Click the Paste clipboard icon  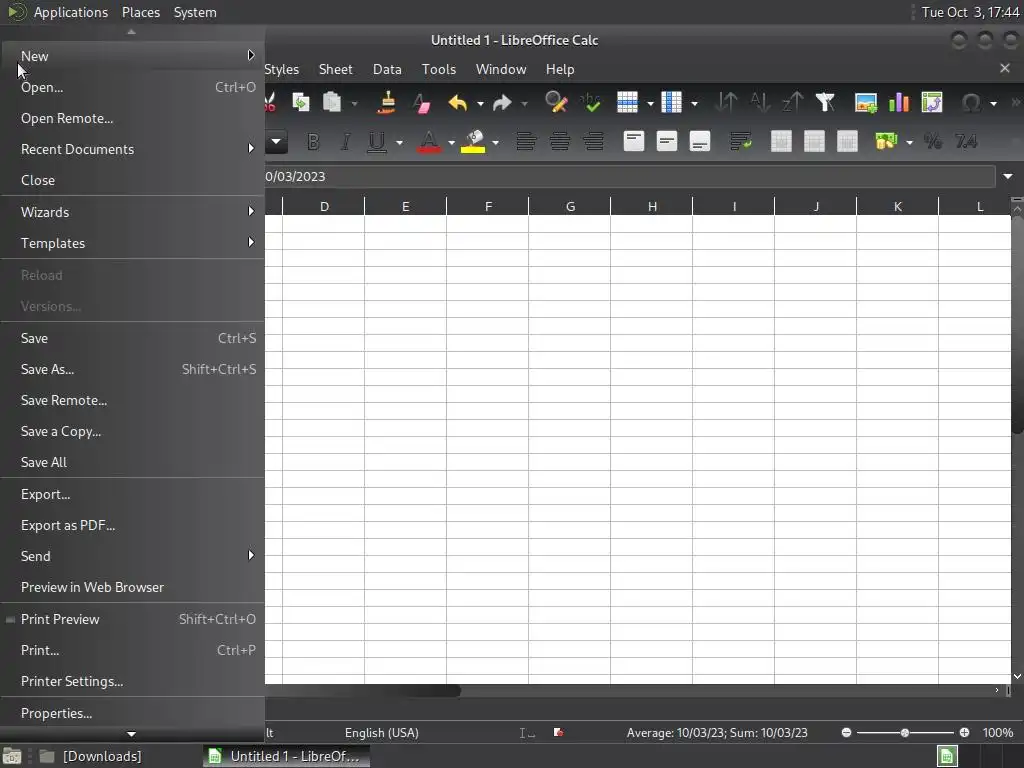pos(332,103)
